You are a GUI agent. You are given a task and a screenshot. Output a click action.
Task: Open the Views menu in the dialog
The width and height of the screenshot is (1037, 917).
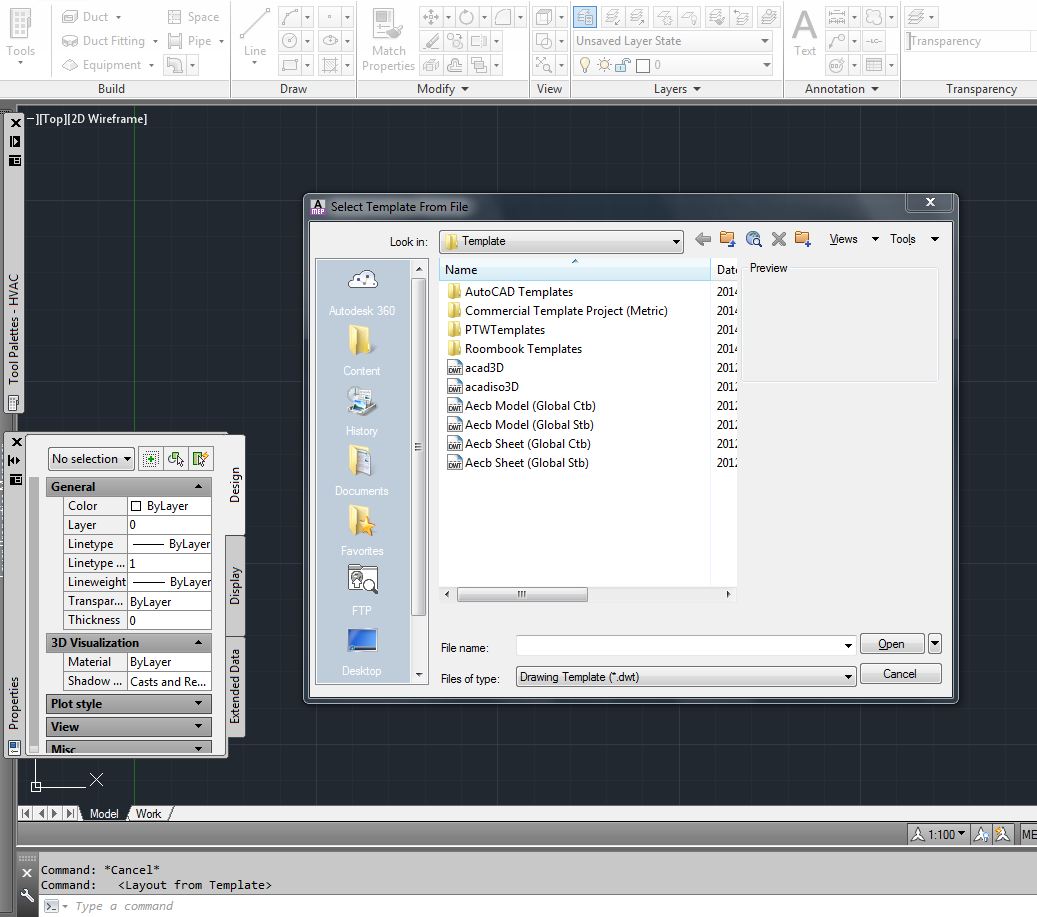[854, 239]
